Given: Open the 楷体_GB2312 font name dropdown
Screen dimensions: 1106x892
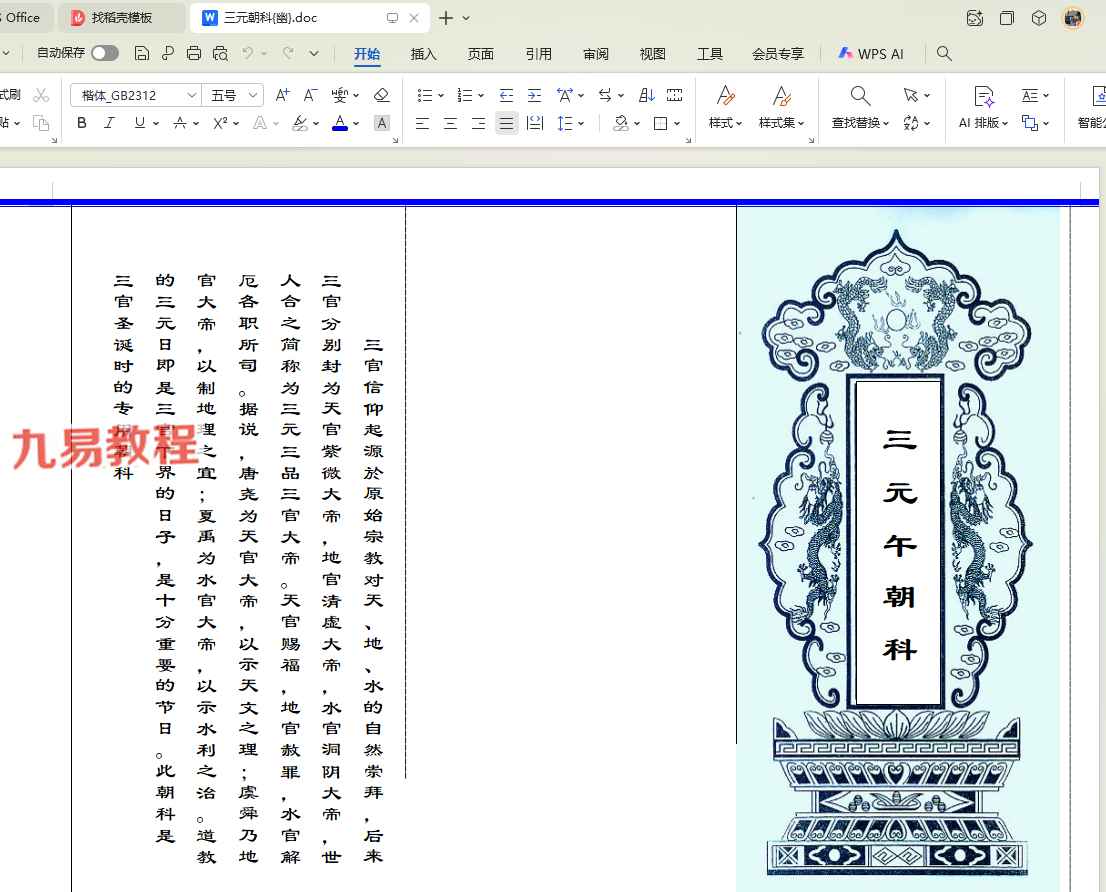Looking at the screenshot, I should pyautogui.click(x=191, y=95).
